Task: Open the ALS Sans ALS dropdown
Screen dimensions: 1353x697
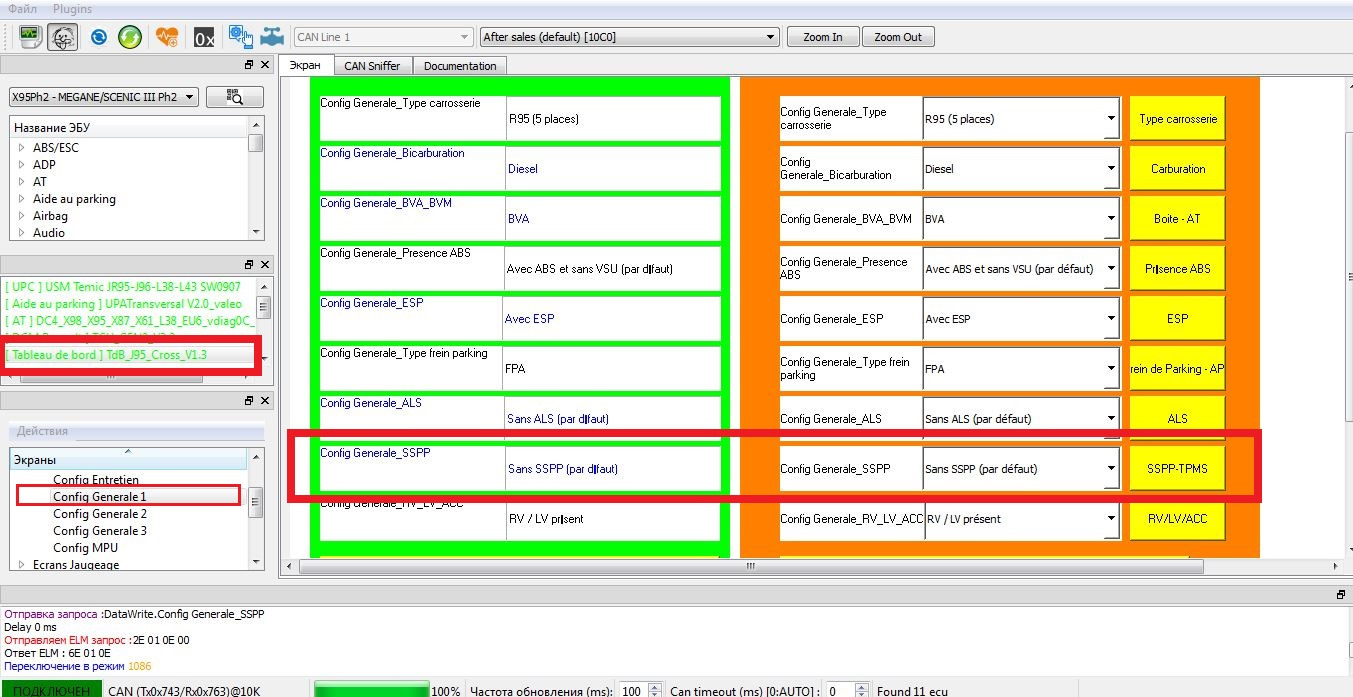Action: point(1020,419)
